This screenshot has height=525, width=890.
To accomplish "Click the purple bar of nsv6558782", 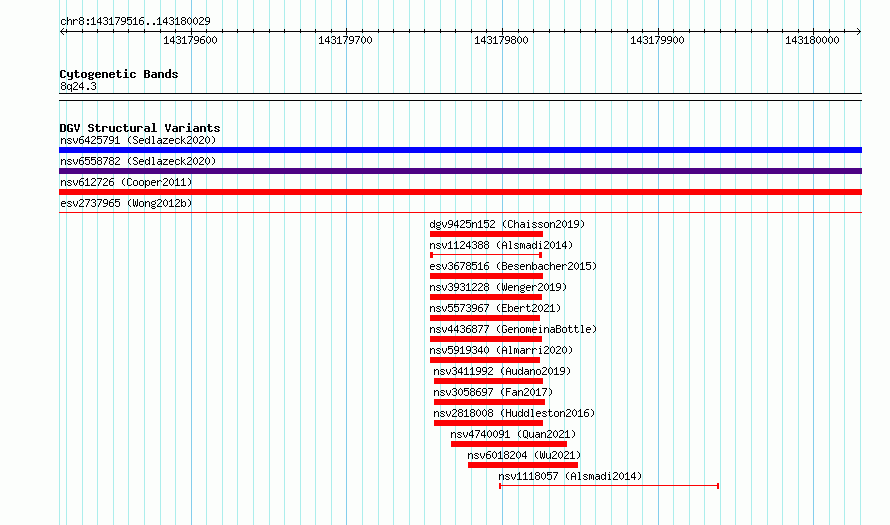I will pyautogui.click(x=460, y=171).
